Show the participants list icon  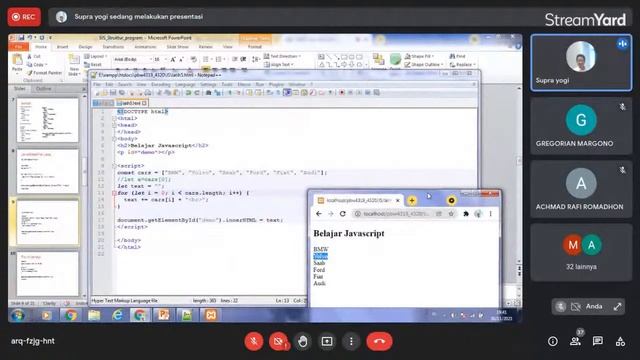pyautogui.click(x=576, y=341)
